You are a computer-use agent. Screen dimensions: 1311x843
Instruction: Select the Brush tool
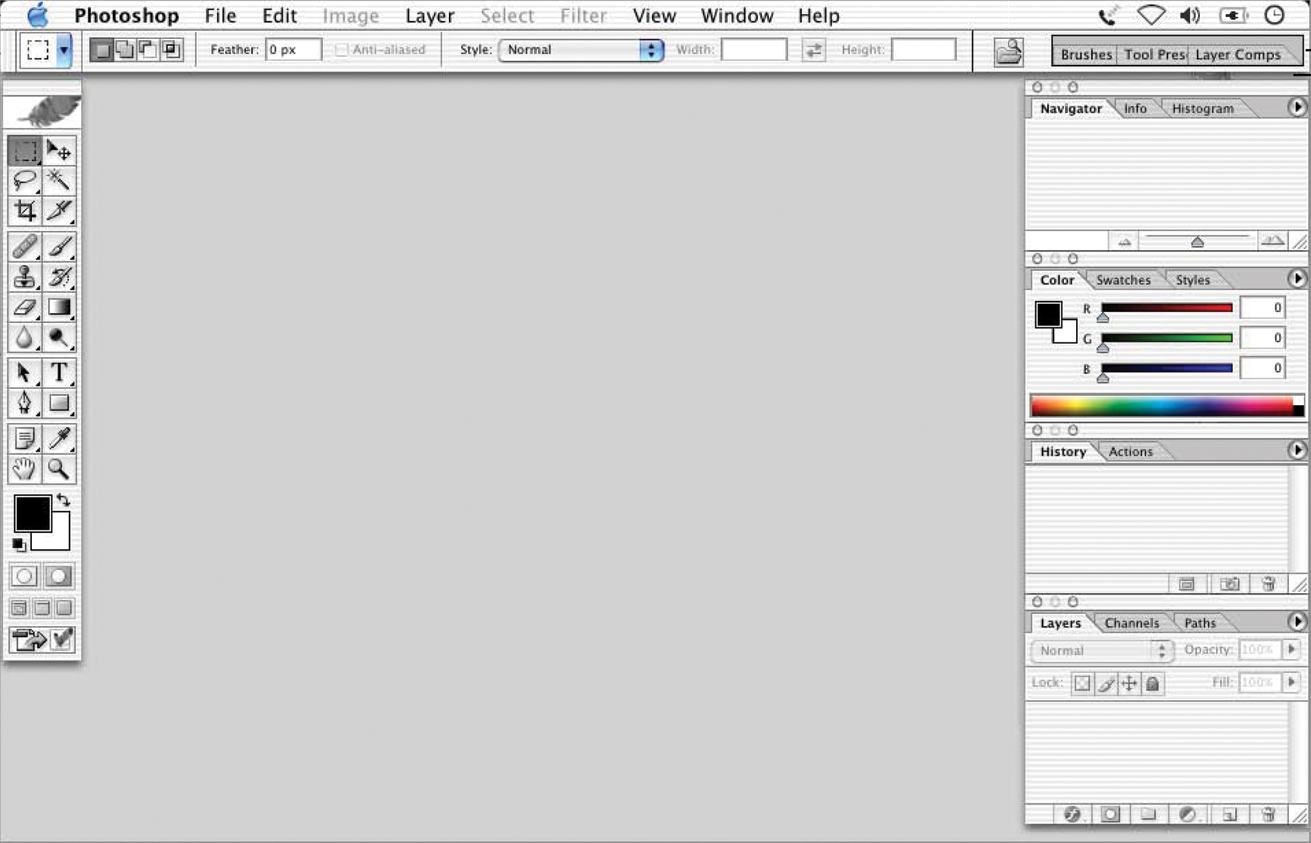click(59, 247)
